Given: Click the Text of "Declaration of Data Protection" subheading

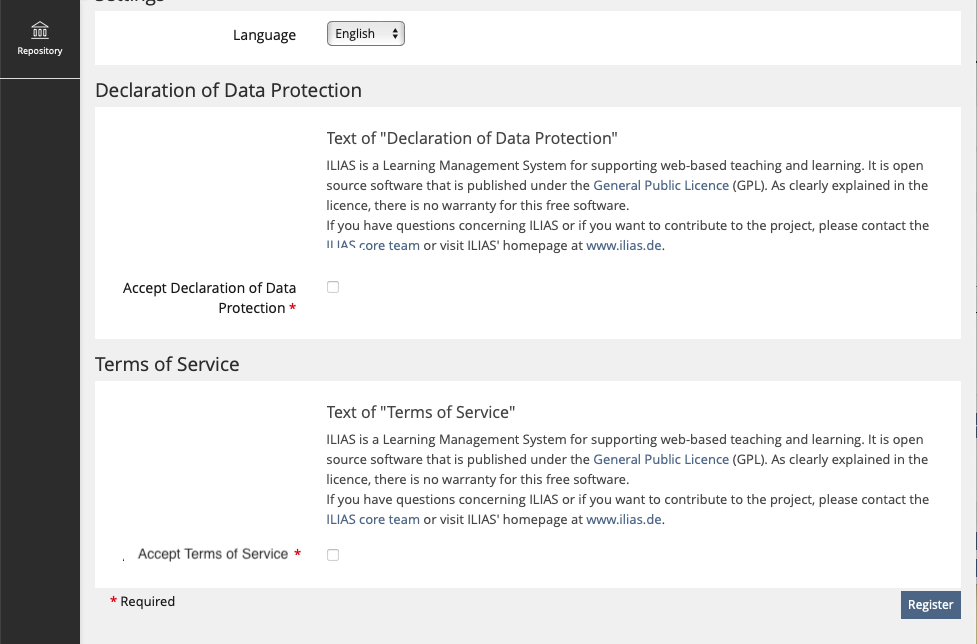Looking at the screenshot, I should (x=472, y=138).
